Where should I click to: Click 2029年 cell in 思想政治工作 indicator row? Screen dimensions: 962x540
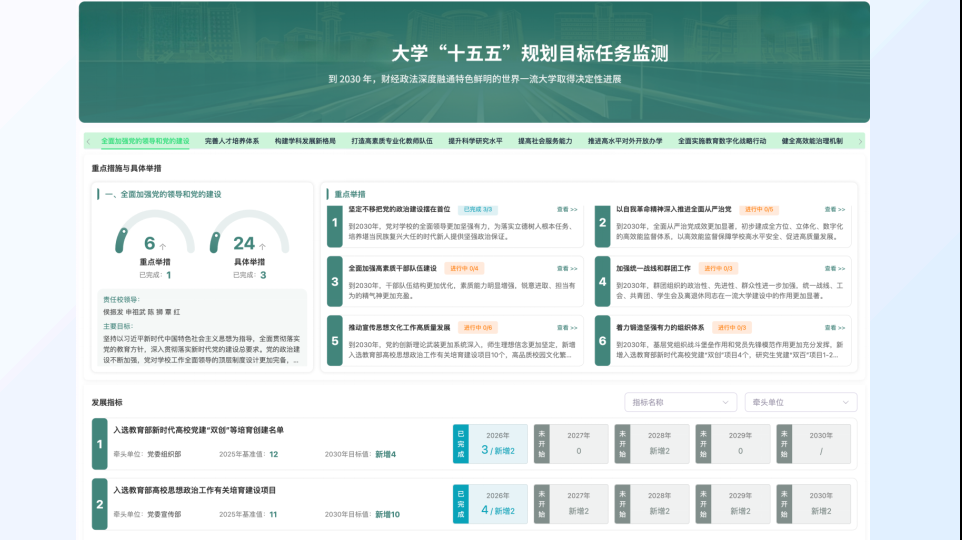tap(733, 504)
